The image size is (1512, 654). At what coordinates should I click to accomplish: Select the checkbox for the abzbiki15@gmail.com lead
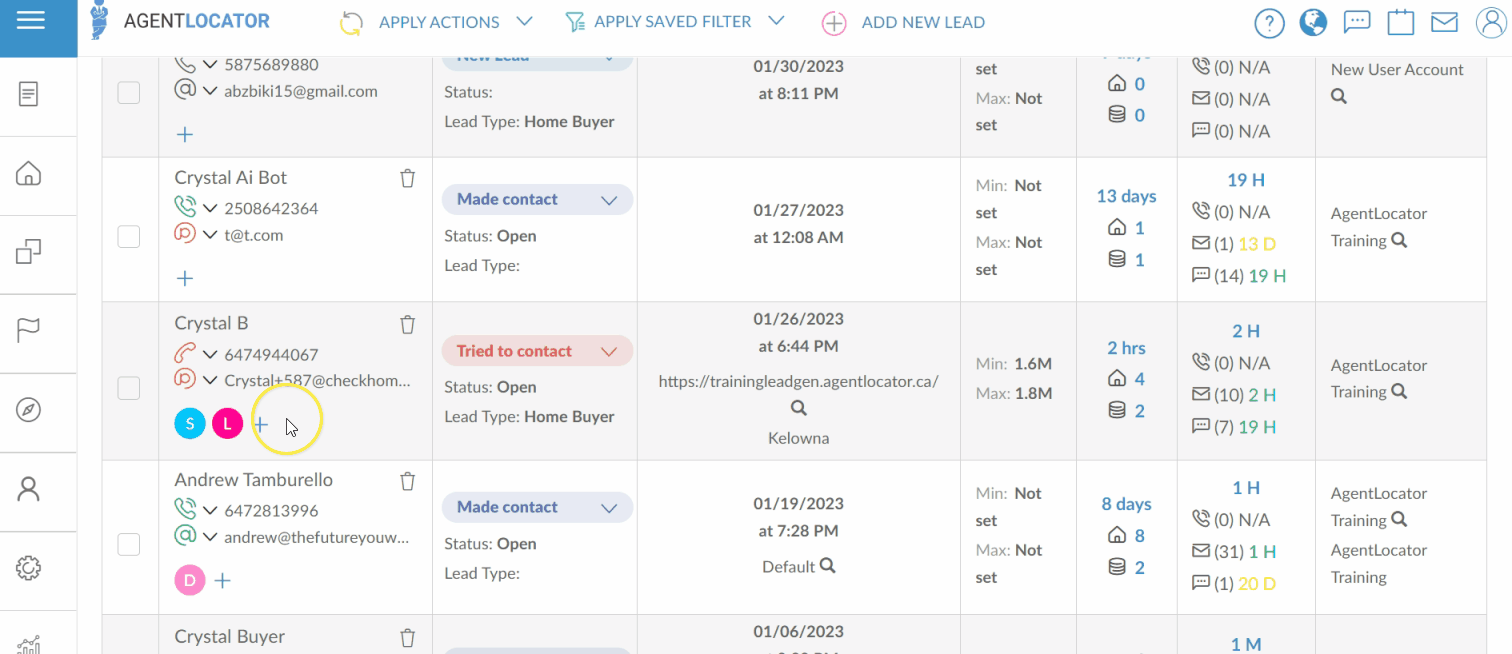pos(129,93)
